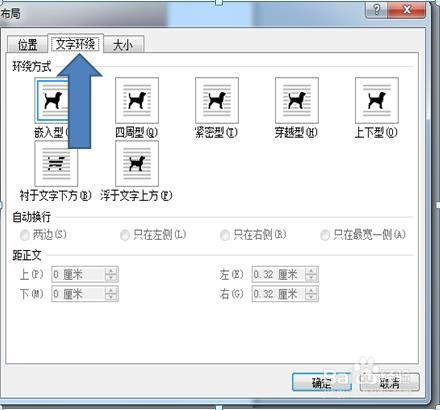
Task: Click the 上下型(O) label text
Action: click(x=376, y=132)
